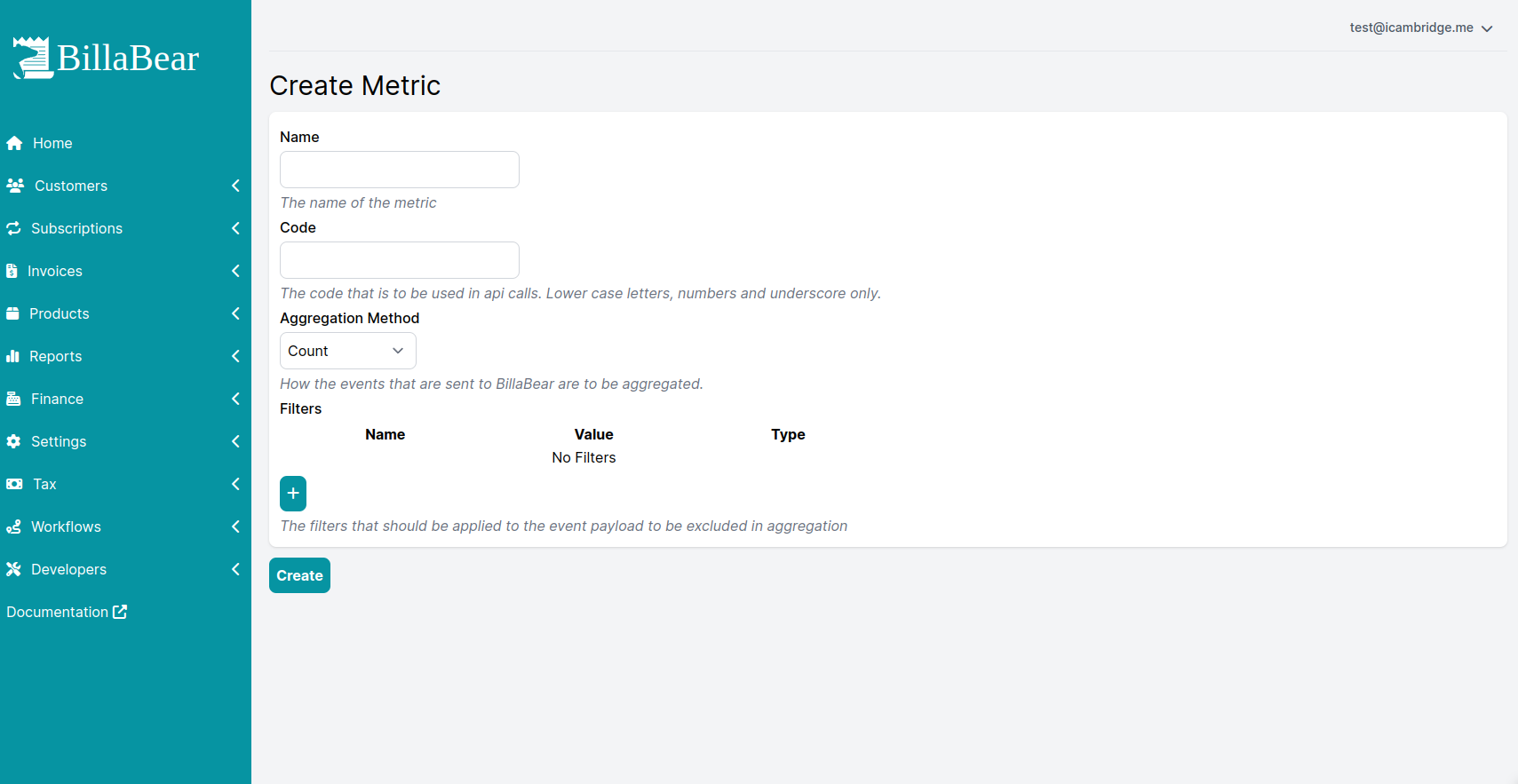Click the Developers tools icon

click(13, 569)
